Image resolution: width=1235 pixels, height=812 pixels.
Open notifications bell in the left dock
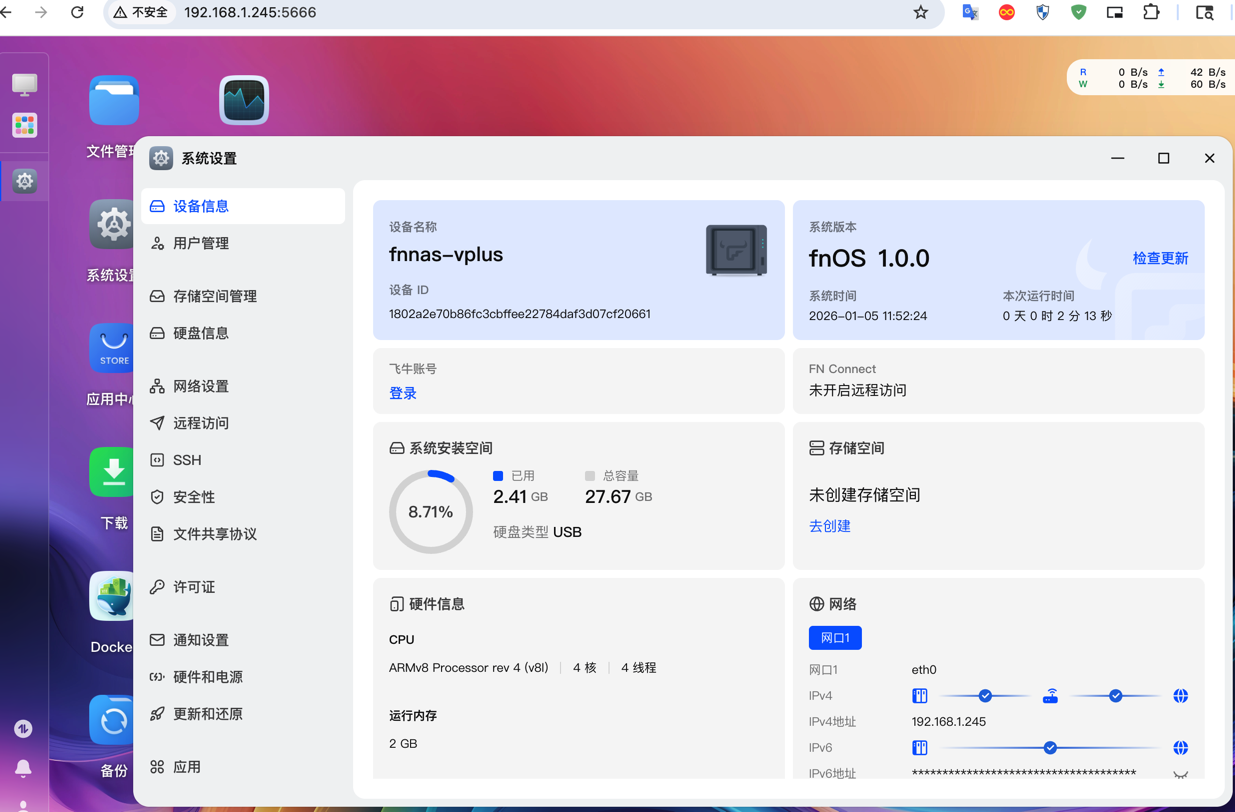click(x=23, y=768)
